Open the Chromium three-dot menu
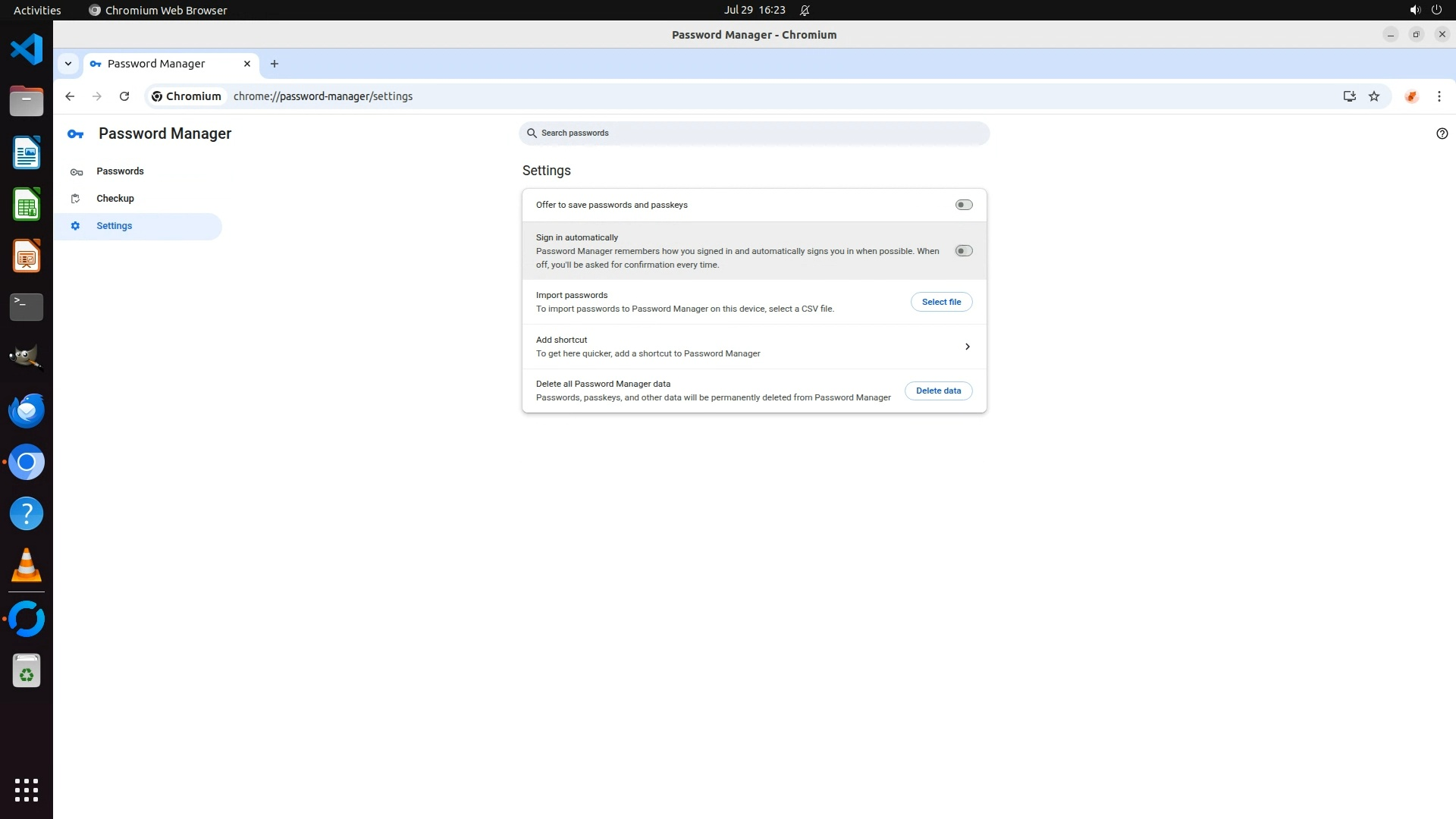The image size is (1456, 819). pyautogui.click(x=1439, y=96)
